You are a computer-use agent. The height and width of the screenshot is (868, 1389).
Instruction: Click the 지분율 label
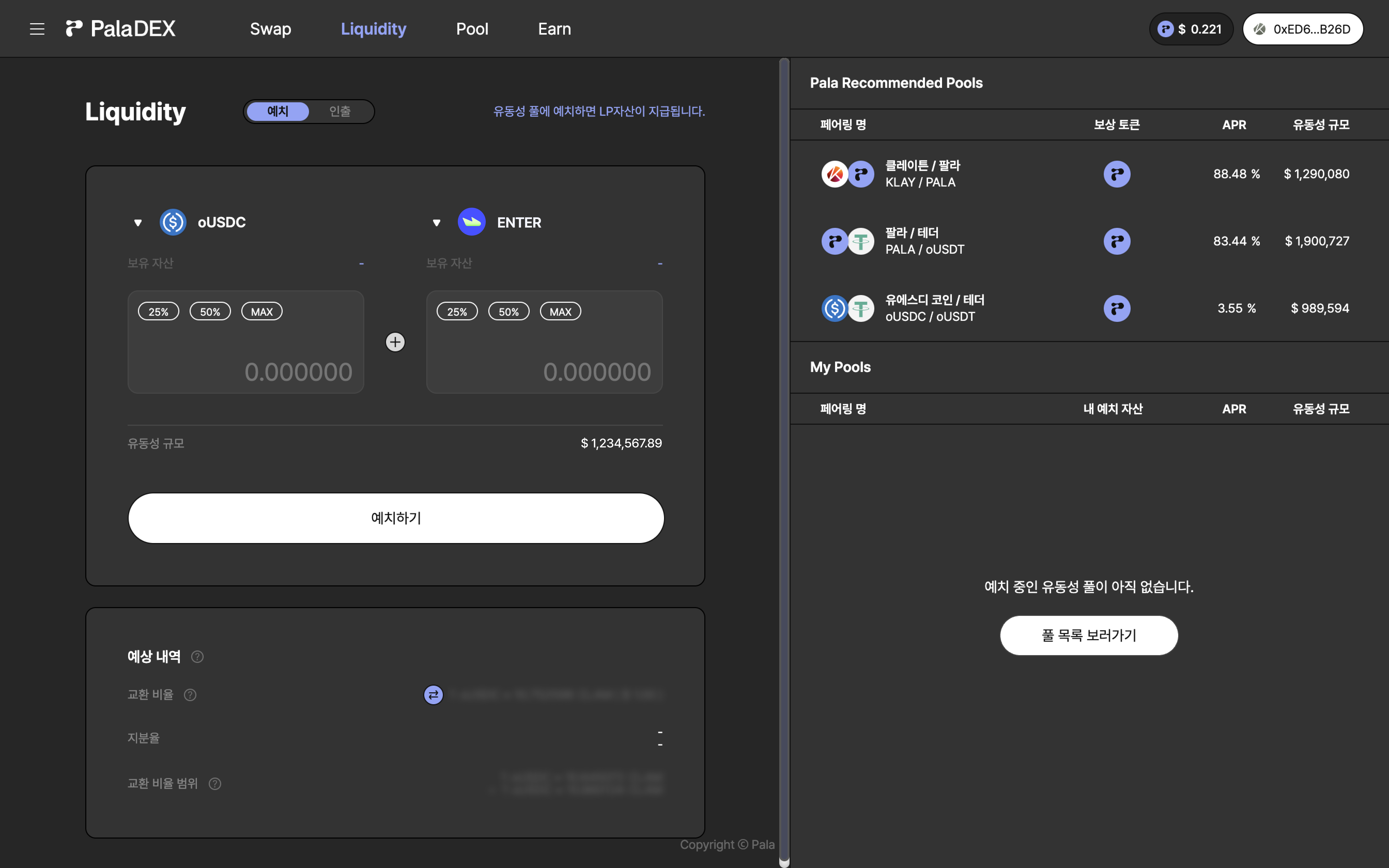pyautogui.click(x=143, y=738)
